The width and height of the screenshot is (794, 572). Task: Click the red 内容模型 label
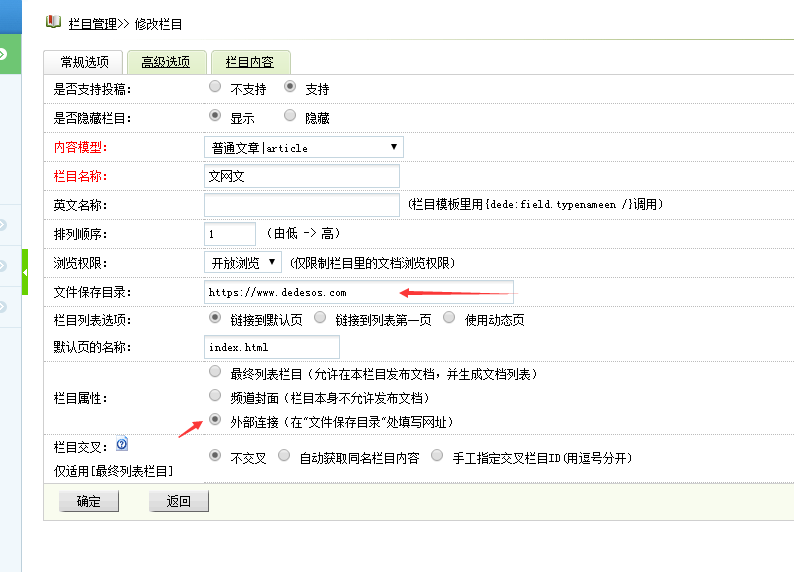[x=80, y=147]
